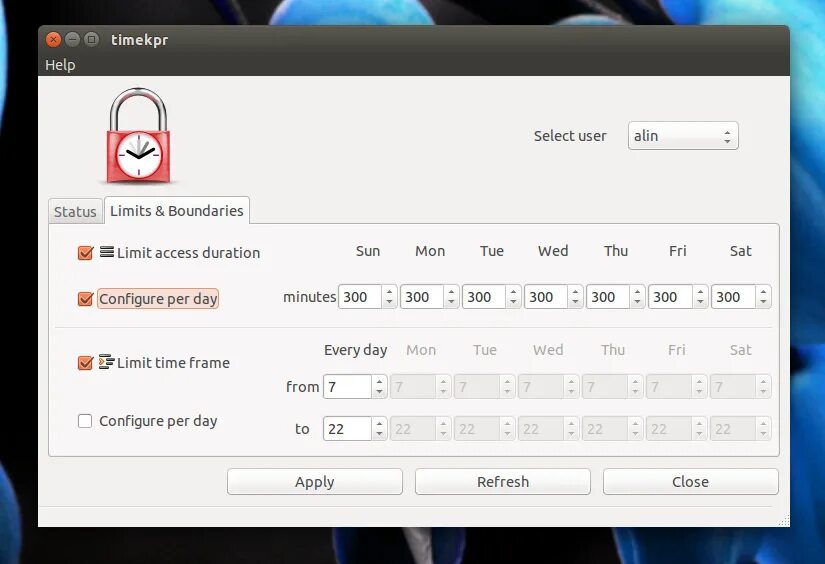
Task: Open the Help menu
Action: 60,65
